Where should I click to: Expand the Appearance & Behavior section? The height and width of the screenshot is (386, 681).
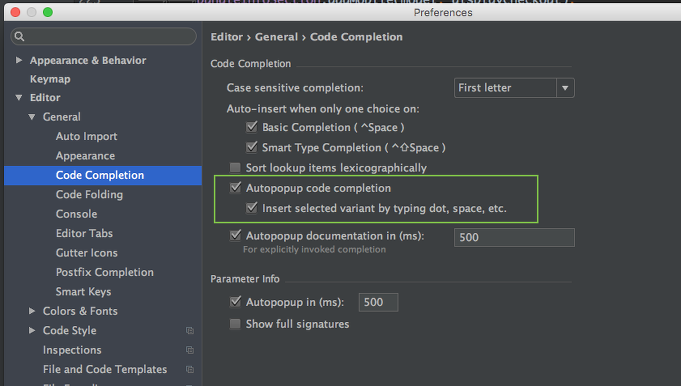pyautogui.click(x=19, y=60)
